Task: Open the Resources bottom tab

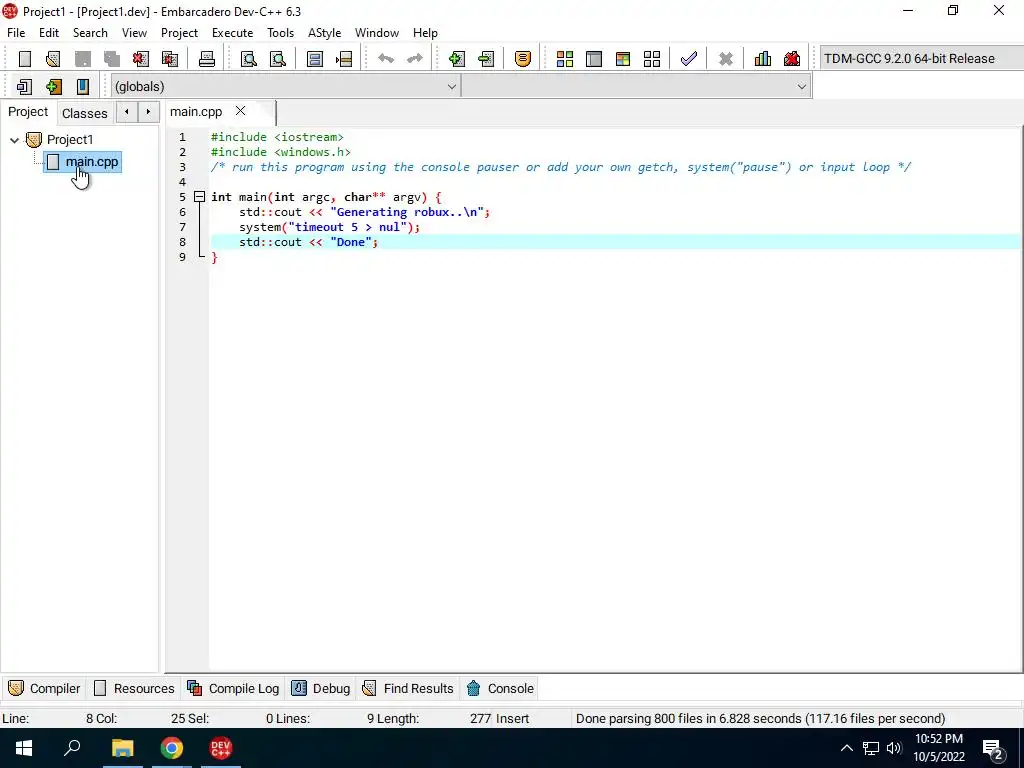Action: 135,688
